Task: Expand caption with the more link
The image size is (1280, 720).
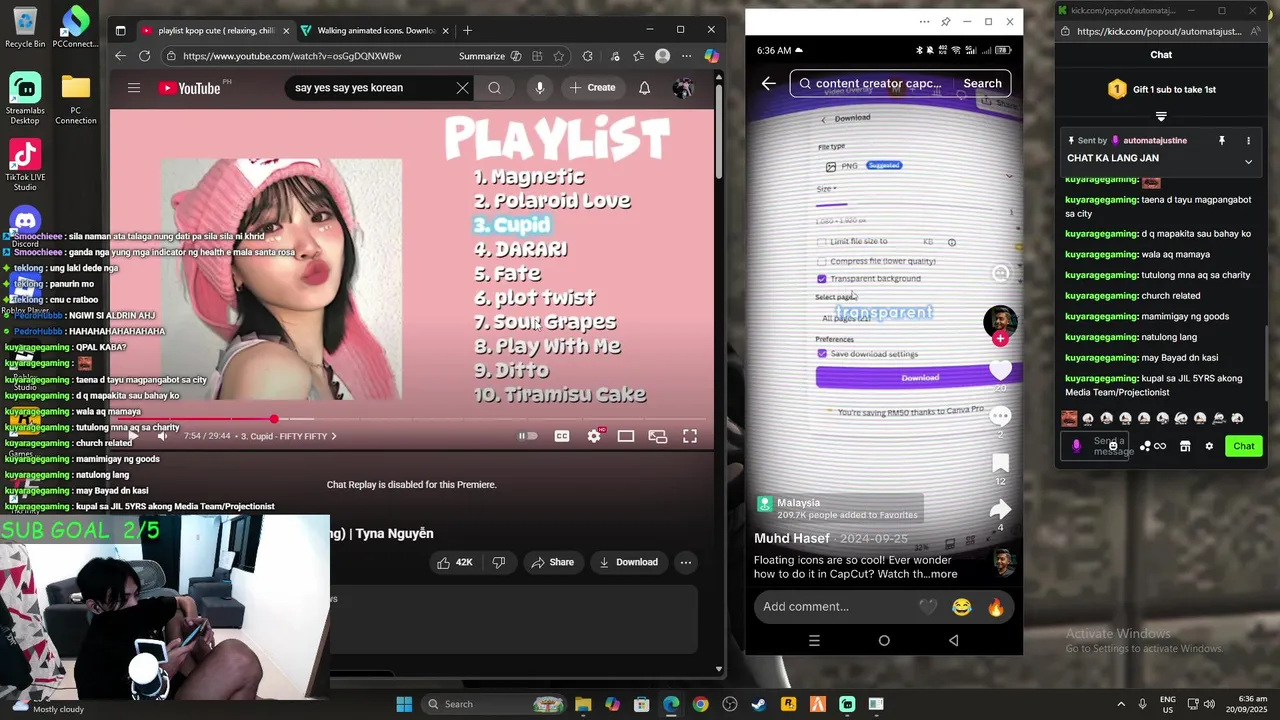Action: 944,574
